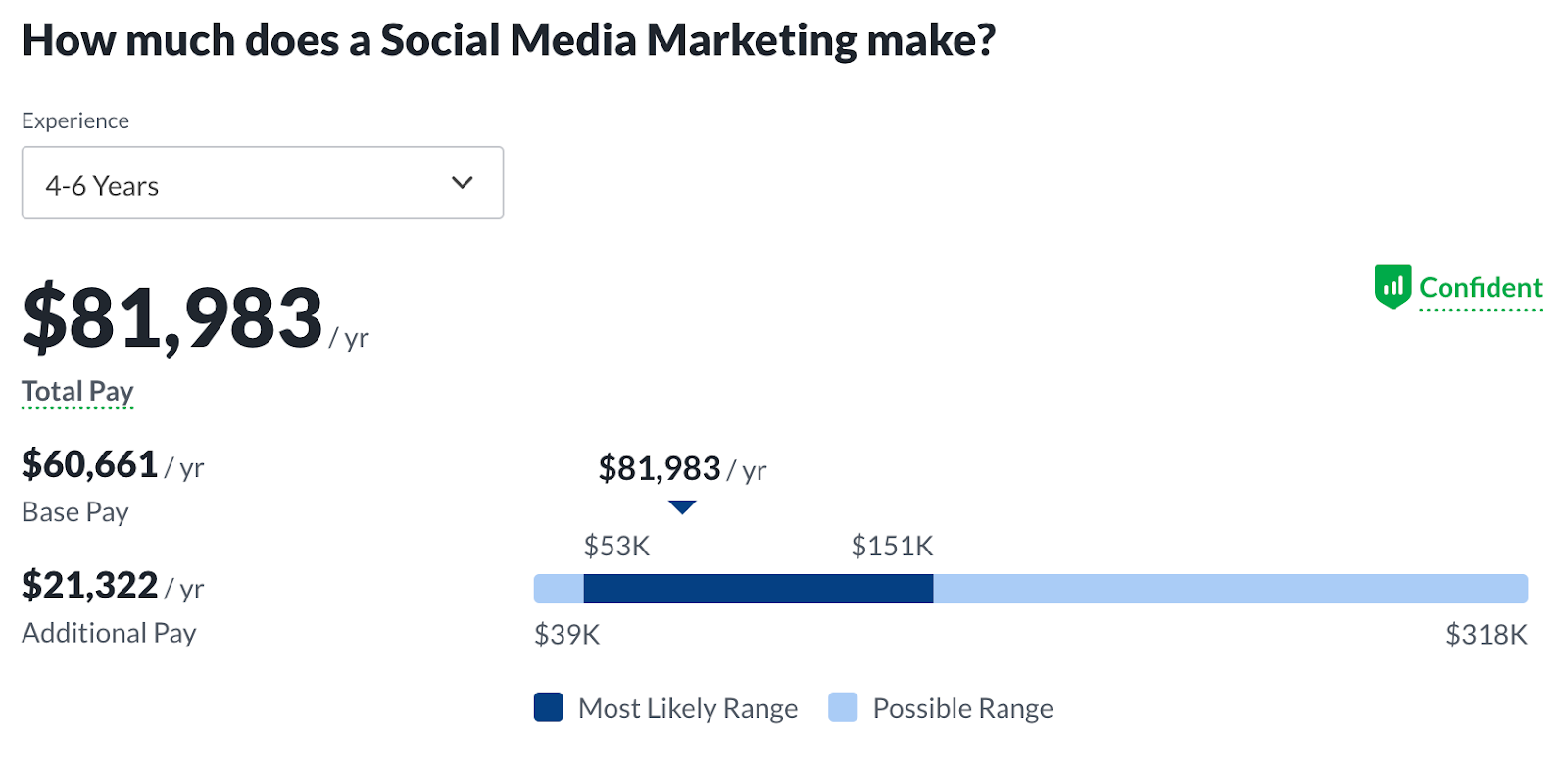Click the $39K minimum label
1568x766 pixels.
click(566, 635)
